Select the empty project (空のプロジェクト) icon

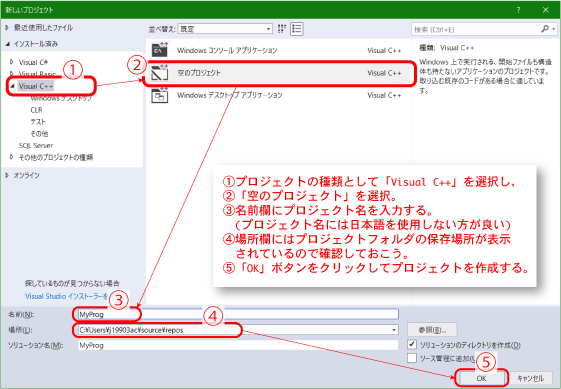[x=160, y=73]
